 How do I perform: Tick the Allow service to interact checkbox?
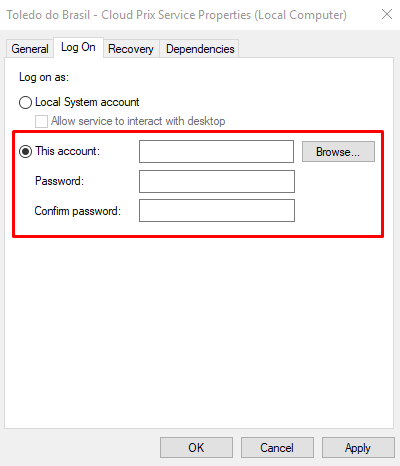coord(41,121)
